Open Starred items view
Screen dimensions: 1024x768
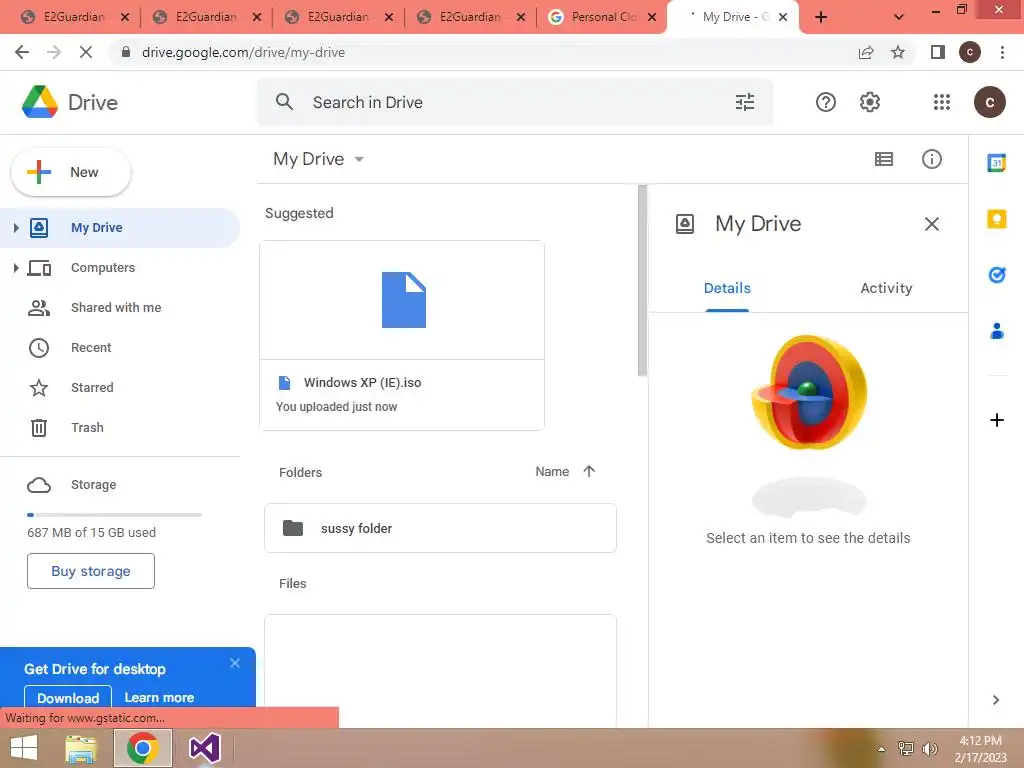(x=92, y=387)
